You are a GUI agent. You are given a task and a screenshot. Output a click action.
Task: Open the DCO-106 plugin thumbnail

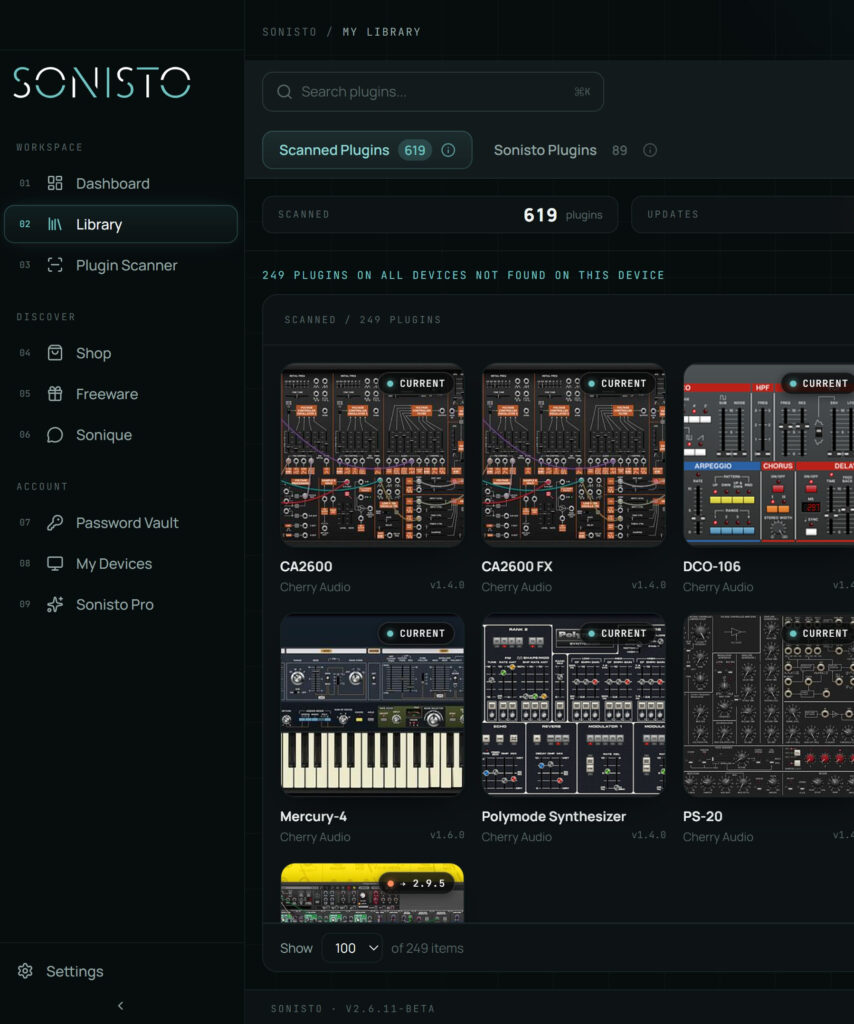pyautogui.click(x=768, y=455)
